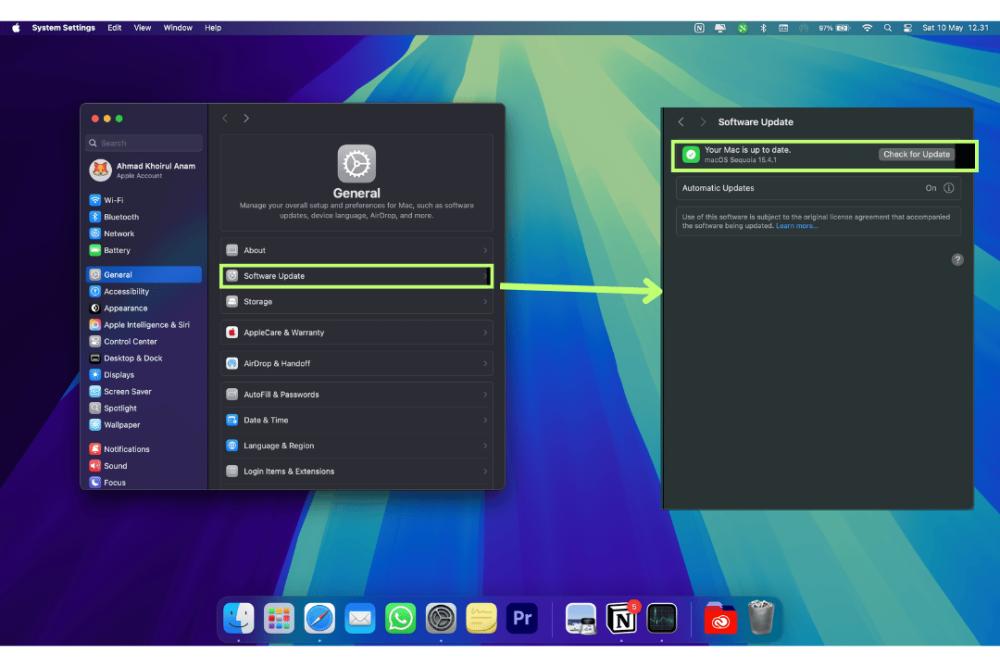Open the Help menu
The image size is (1000, 667).
coord(213,28)
